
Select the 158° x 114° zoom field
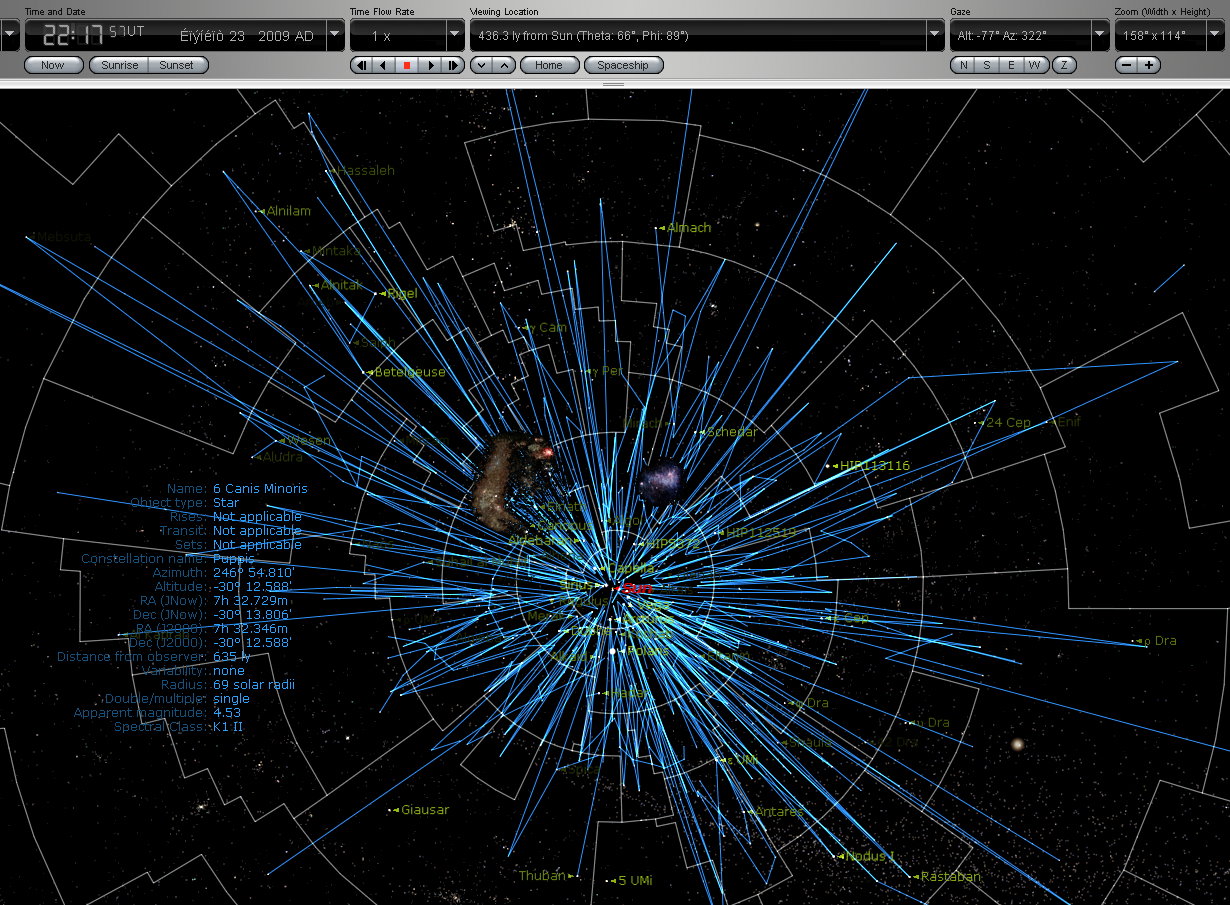click(x=1160, y=36)
